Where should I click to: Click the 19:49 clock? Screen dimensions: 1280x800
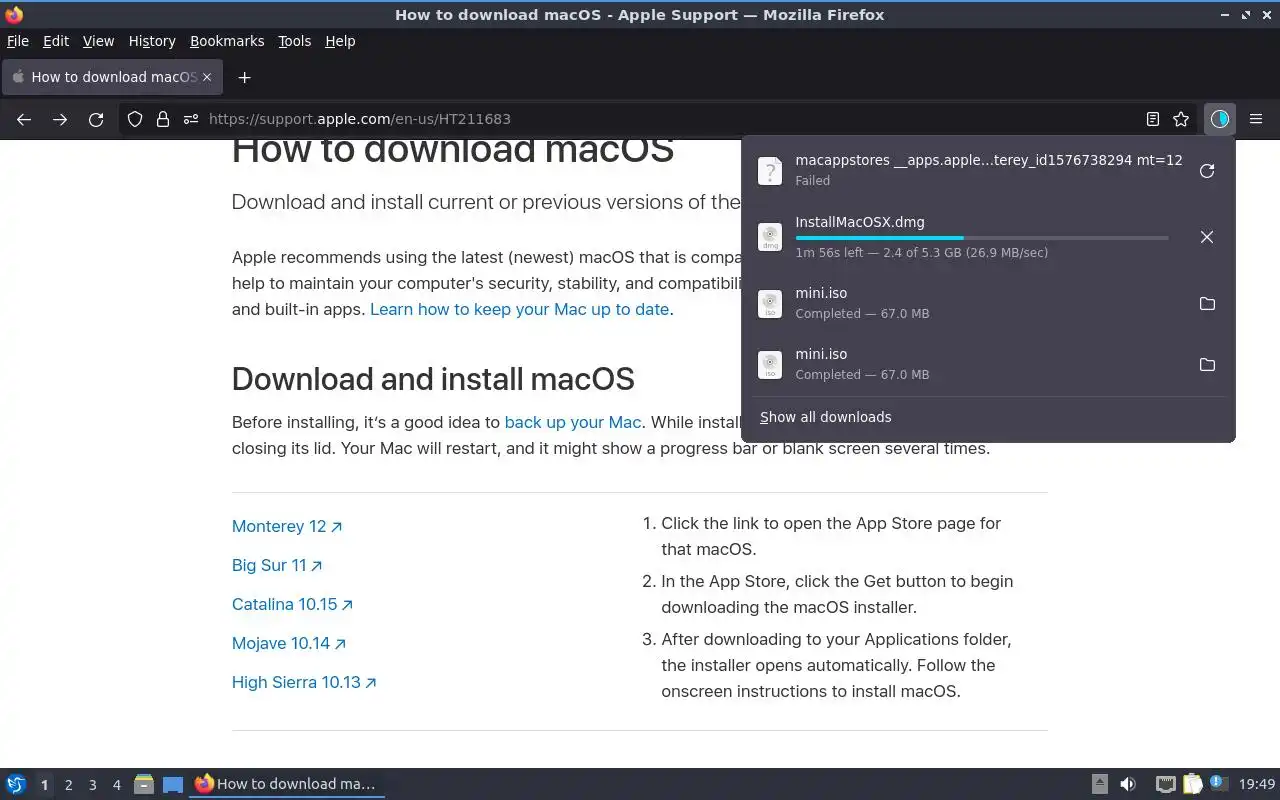coord(1257,784)
